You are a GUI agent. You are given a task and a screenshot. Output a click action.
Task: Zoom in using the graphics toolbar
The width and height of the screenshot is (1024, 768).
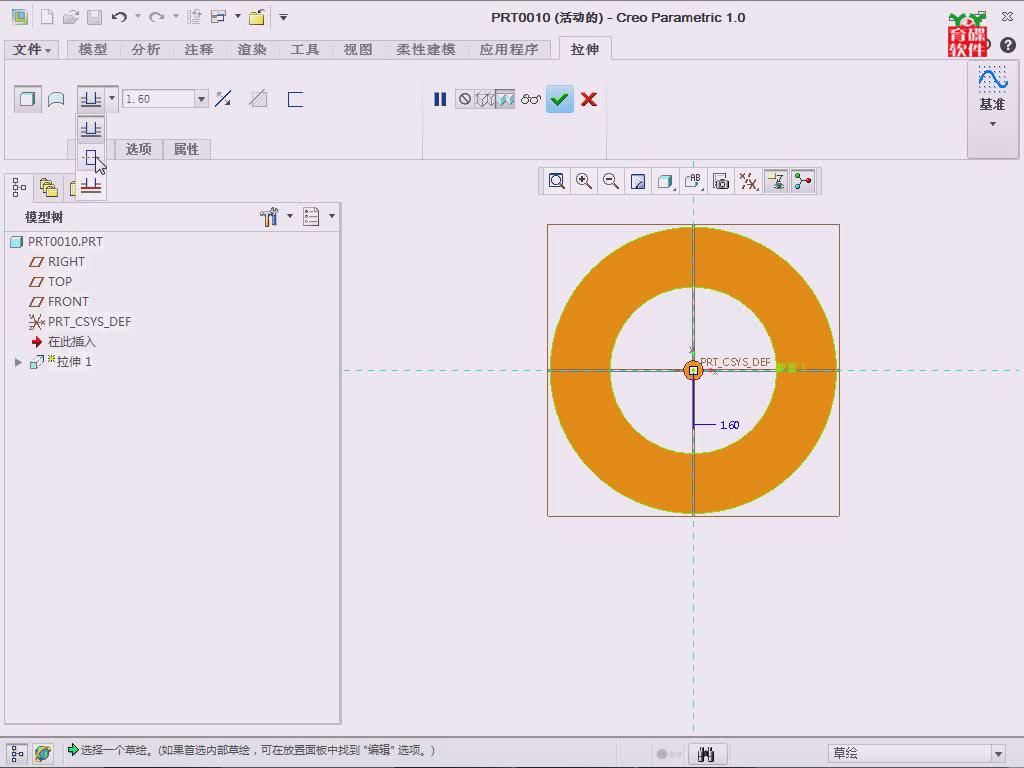(x=584, y=182)
